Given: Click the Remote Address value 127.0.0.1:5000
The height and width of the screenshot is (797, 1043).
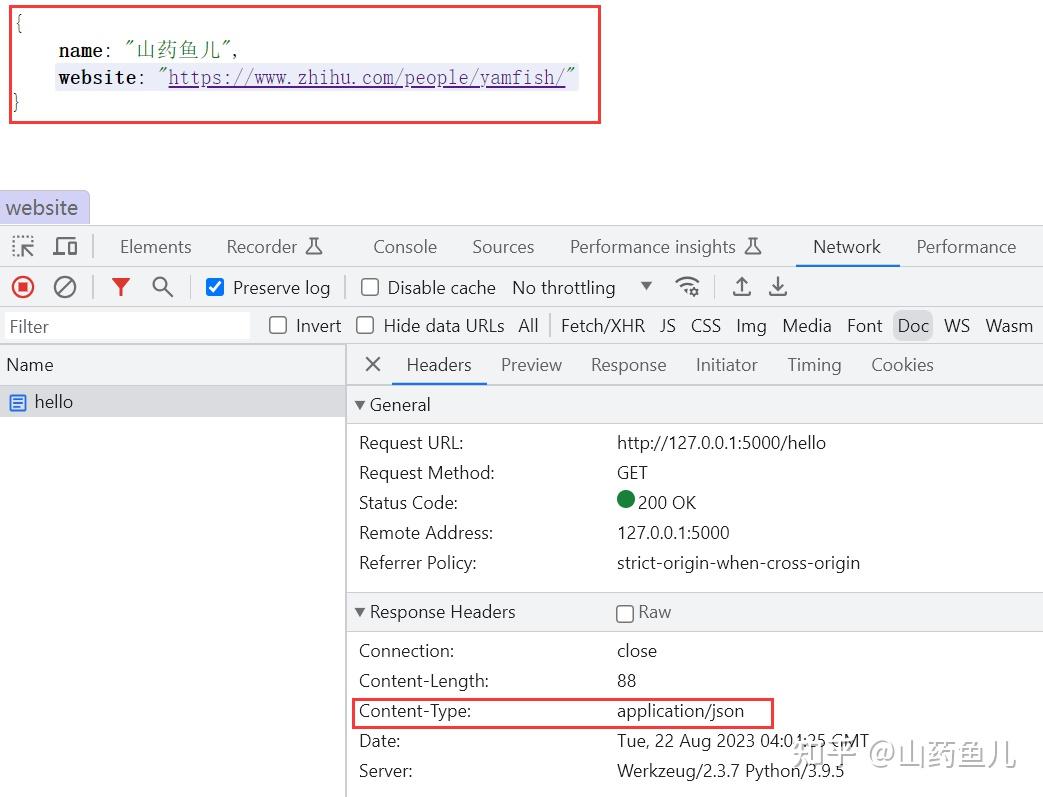Looking at the screenshot, I should pyautogui.click(x=673, y=533).
